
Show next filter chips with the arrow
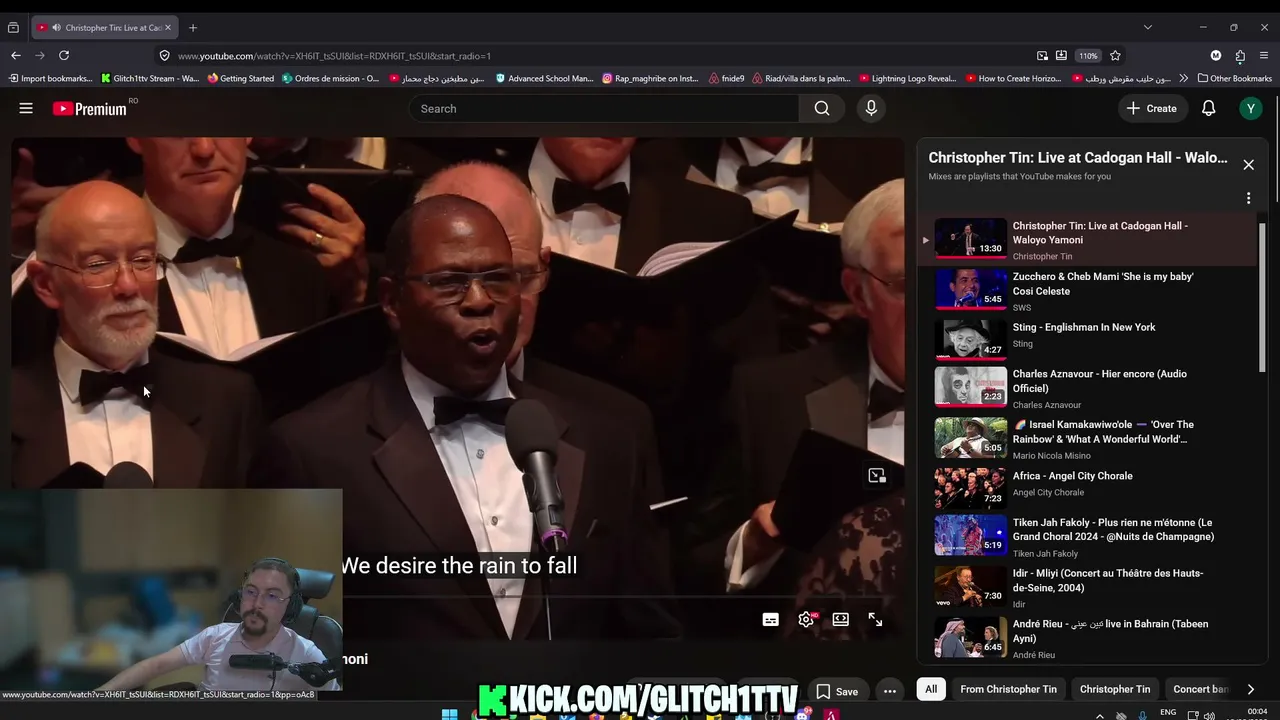tap(1250, 689)
